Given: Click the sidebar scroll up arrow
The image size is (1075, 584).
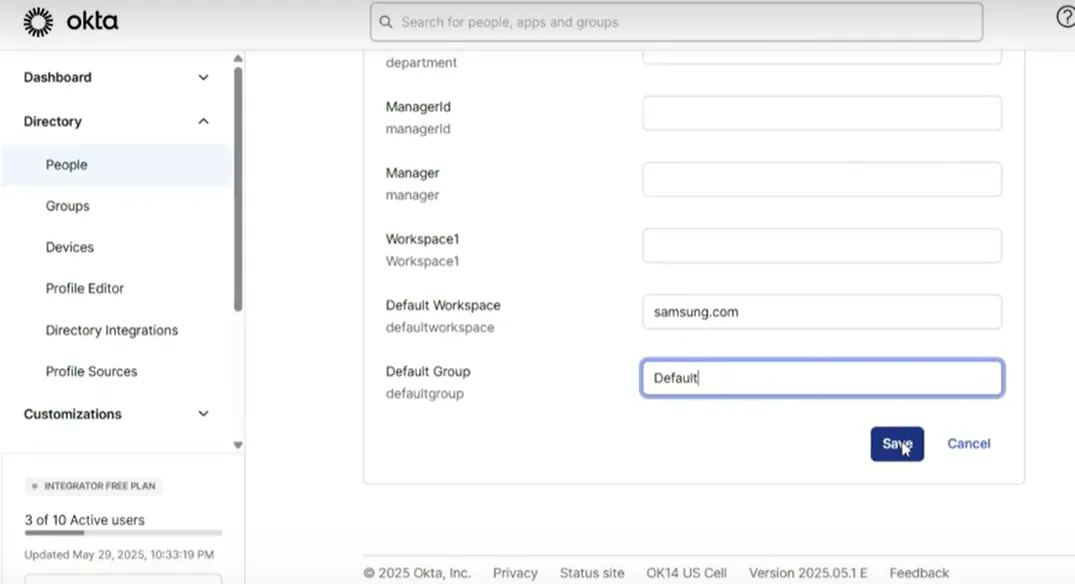Looking at the screenshot, I should click(238, 58).
